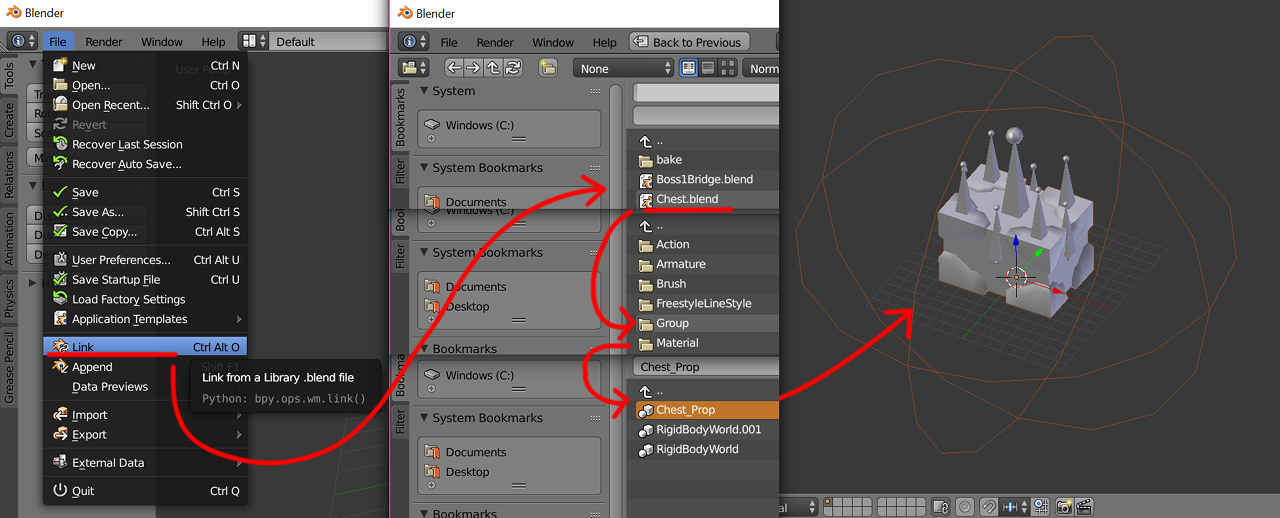The image size is (1280, 518).
Task: Click Load Factory Settings
Action: click(146, 299)
